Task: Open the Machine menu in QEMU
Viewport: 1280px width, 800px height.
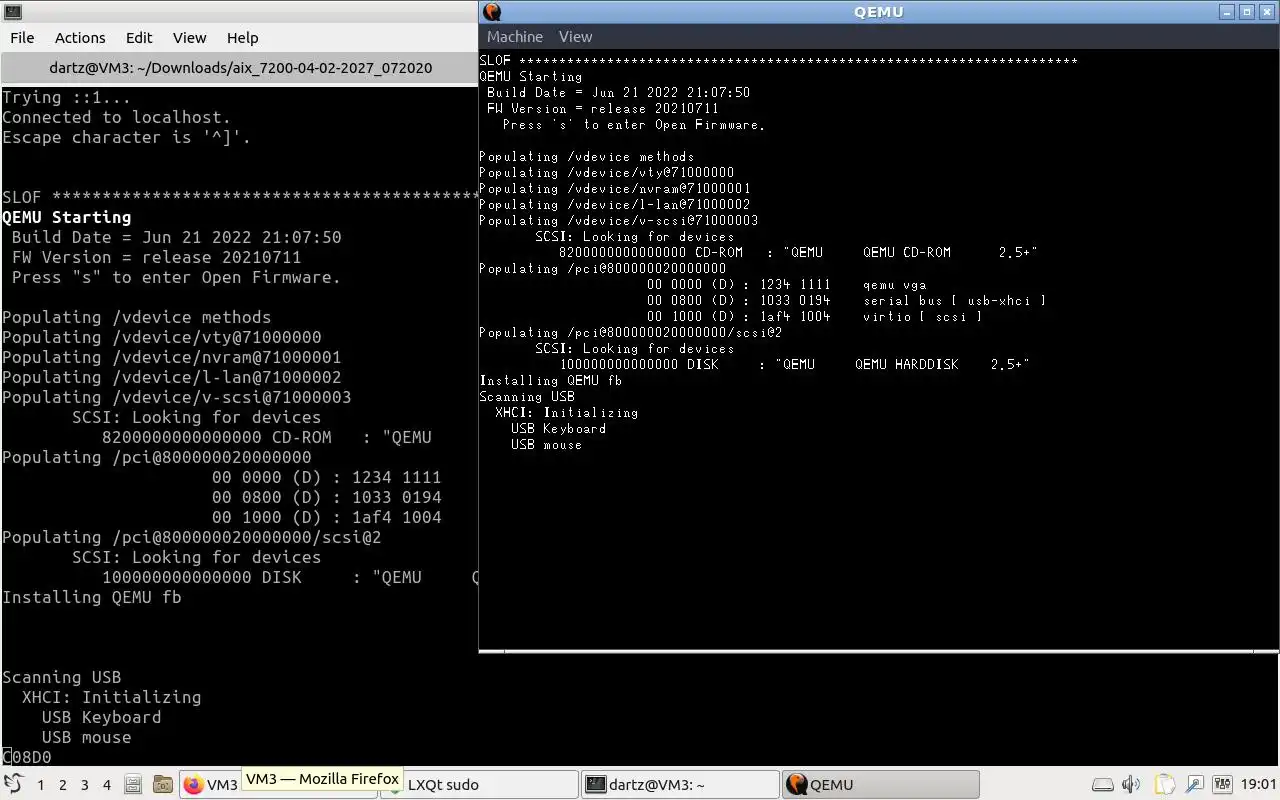Action: [x=515, y=37]
